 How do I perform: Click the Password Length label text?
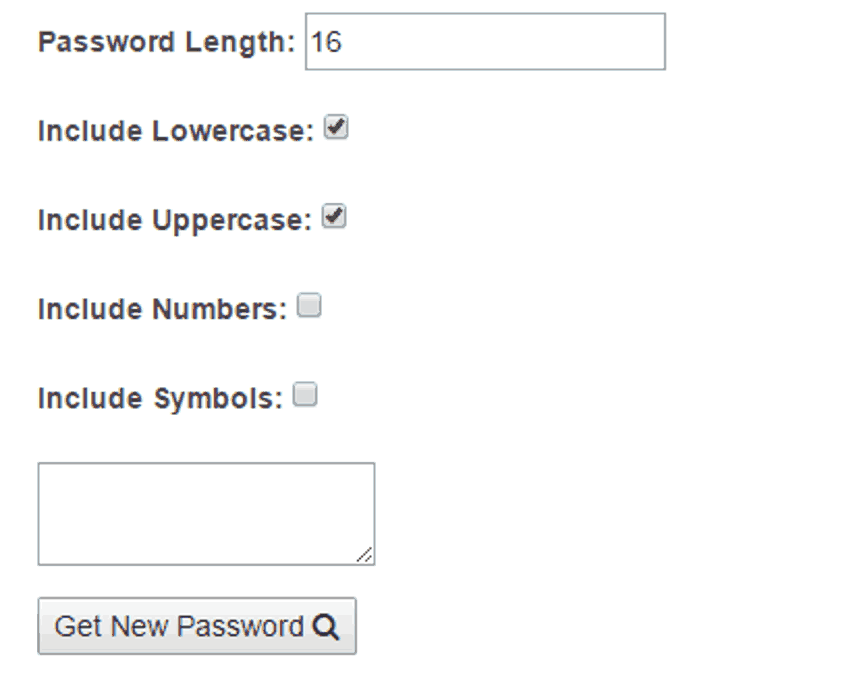(x=167, y=43)
